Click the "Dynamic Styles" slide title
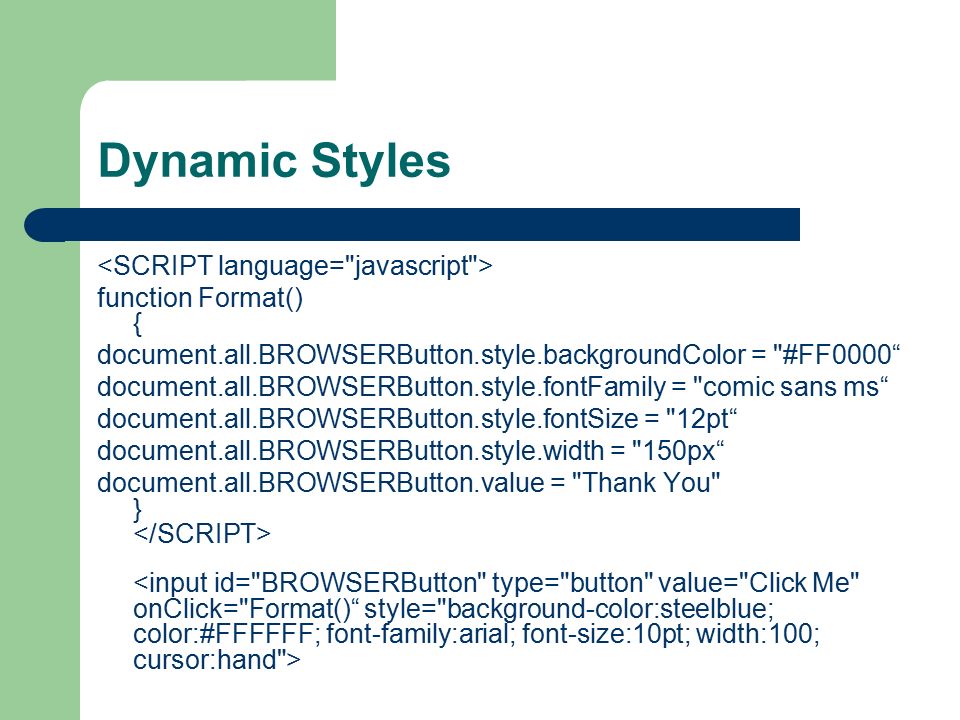 (274, 162)
